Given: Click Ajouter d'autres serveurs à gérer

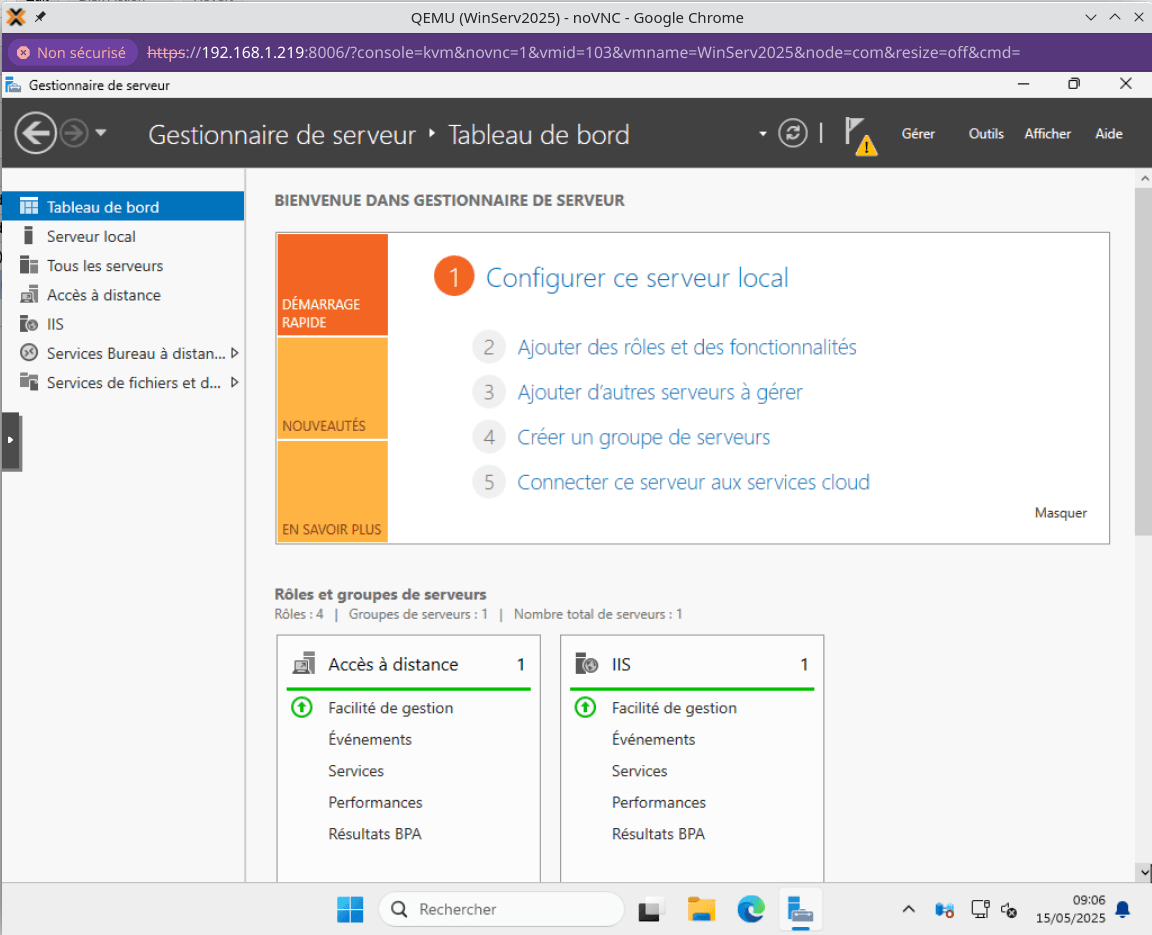Looking at the screenshot, I should pos(660,392).
